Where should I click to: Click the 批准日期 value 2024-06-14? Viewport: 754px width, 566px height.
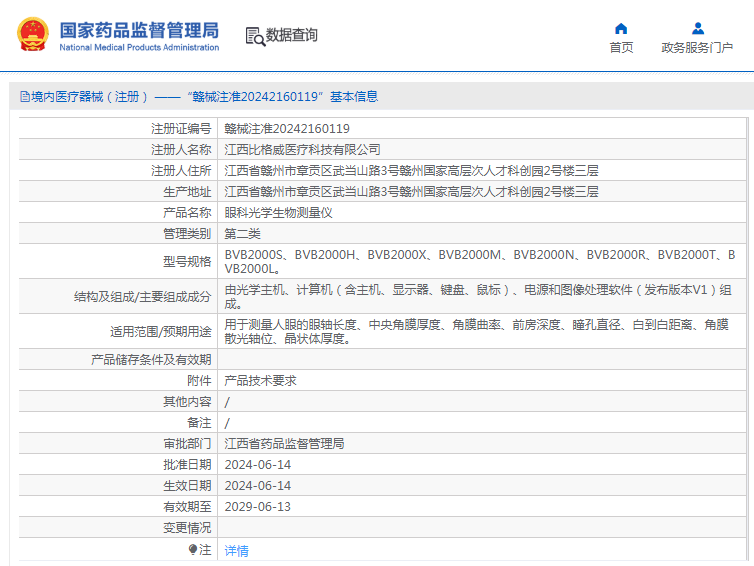[258, 465]
